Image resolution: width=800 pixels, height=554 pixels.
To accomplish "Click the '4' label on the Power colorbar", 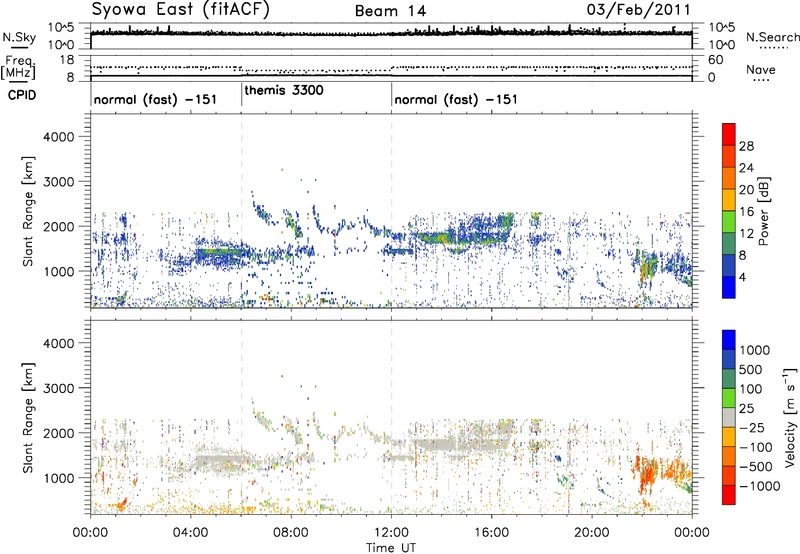I will (742, 277).
